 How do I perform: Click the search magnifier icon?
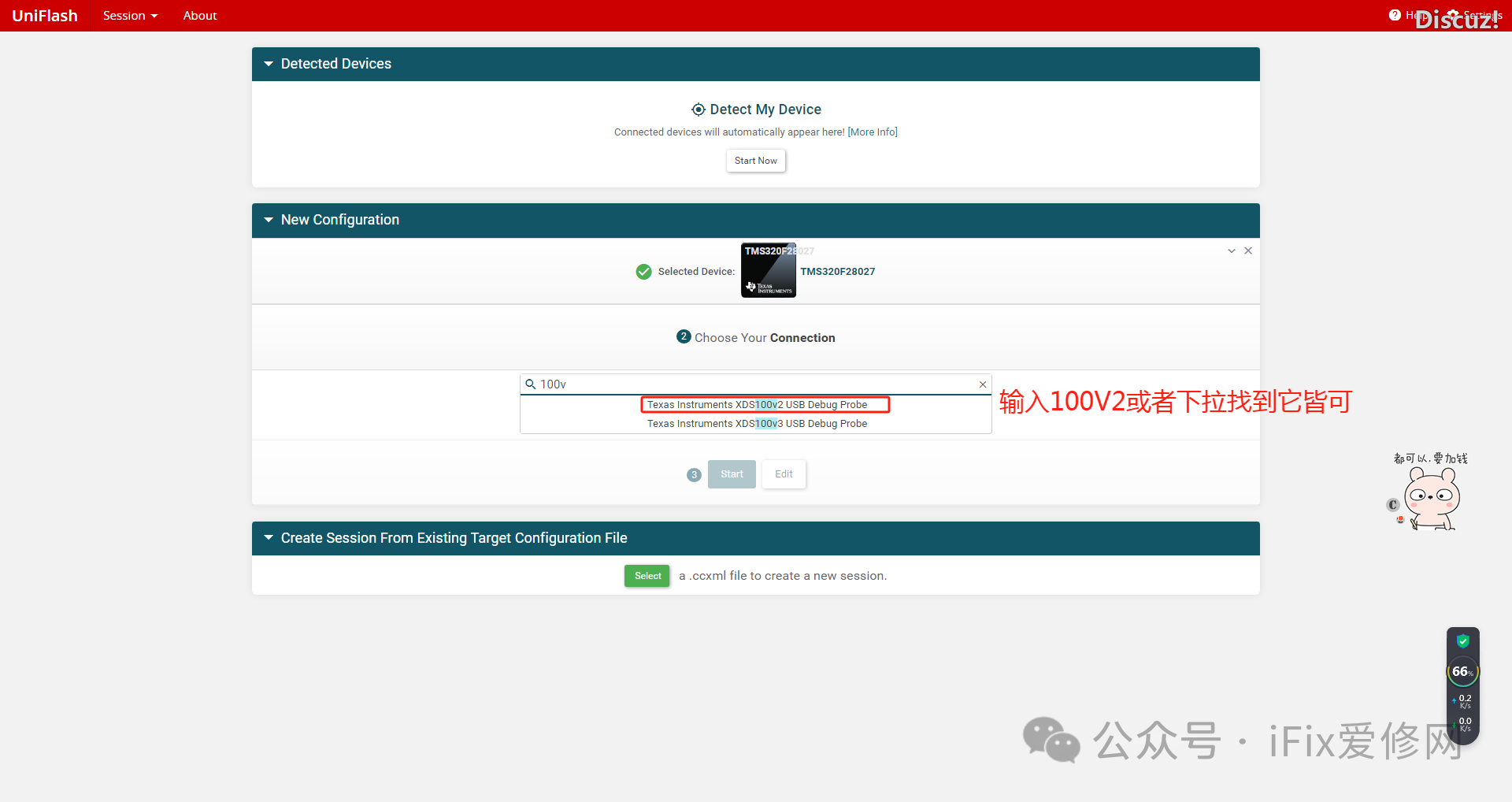(531, 384)
